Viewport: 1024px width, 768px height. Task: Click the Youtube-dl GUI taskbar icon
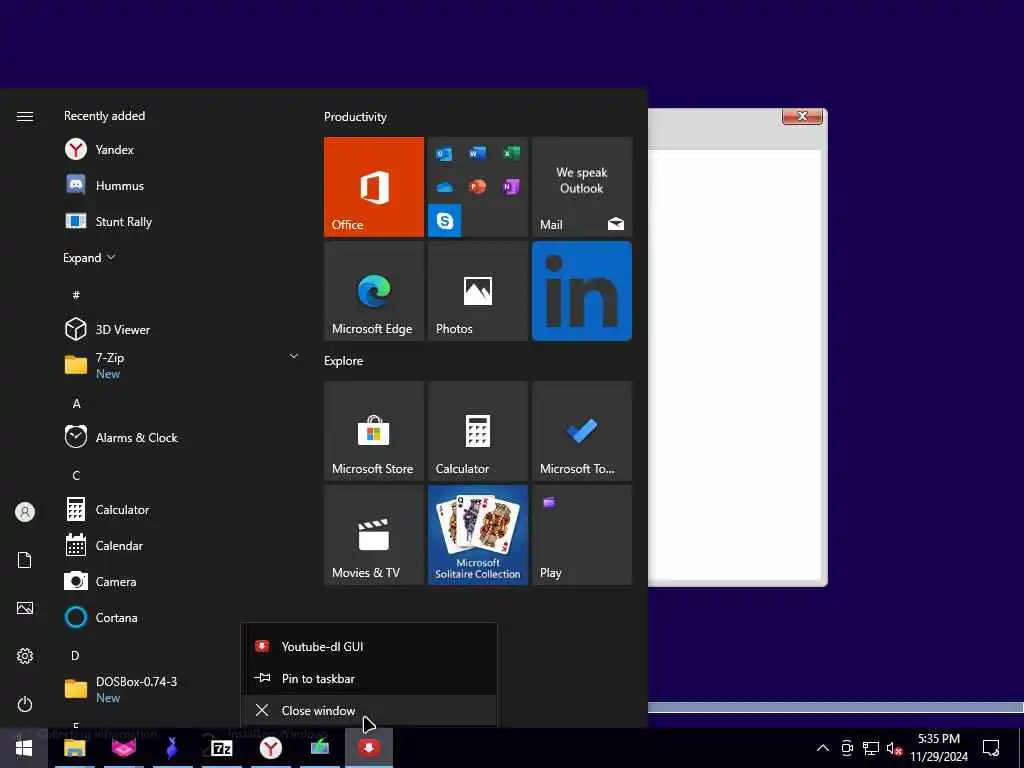coord(369,748)
